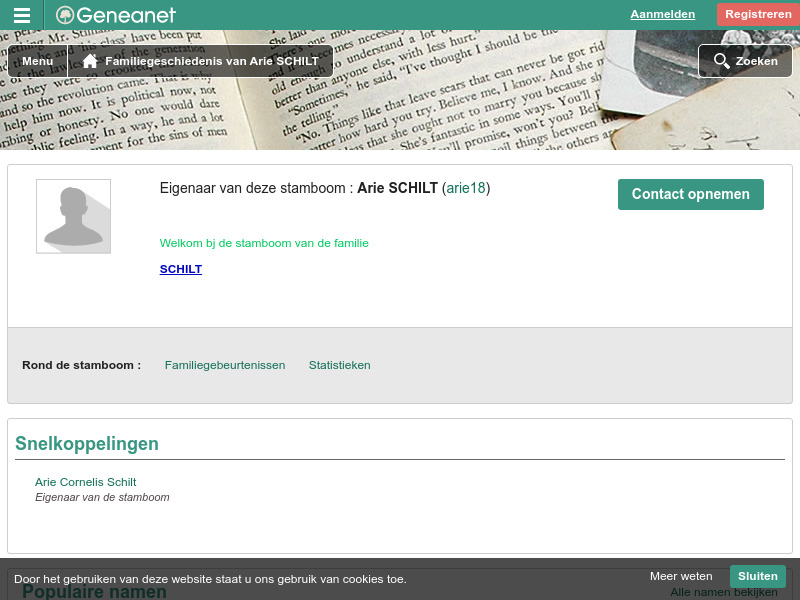The image size is (800, 600).
Task: Click the Aanmelden sign-in link
Action: point(662,14)
